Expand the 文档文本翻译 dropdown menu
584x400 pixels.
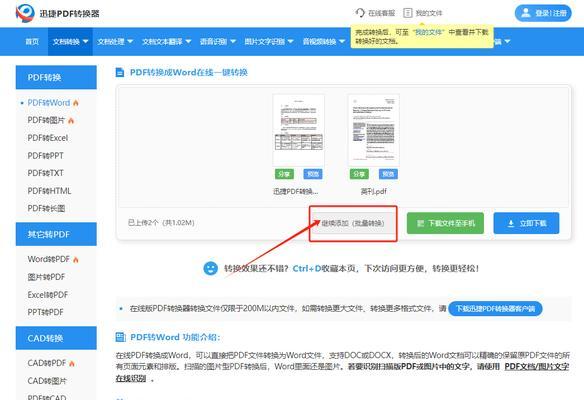click(166, 41)
